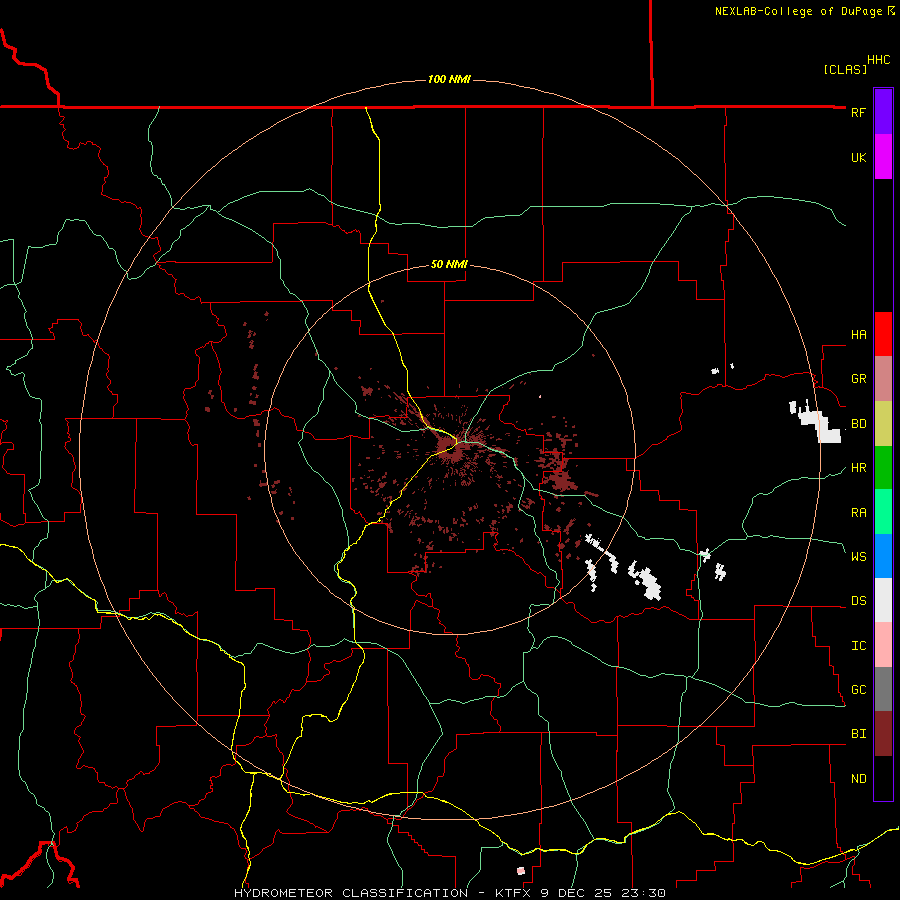
Task: Click the BI brown legend swatch
Action: tap(883, 734)
